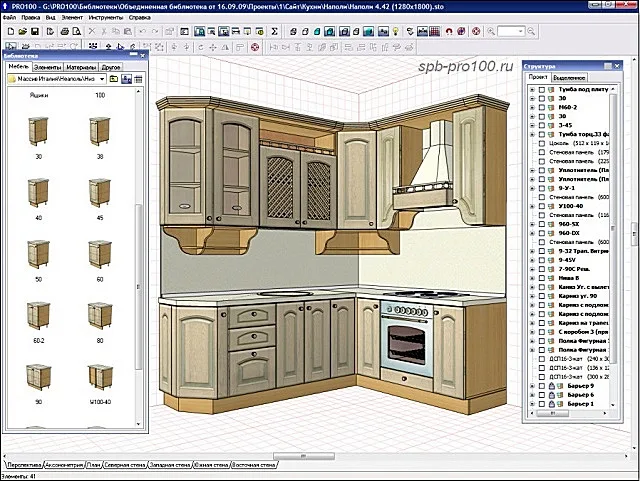This screenshot has width=640, height=481.
Task: Click the Save diskette icon
Action: click(x=35, y=31)
